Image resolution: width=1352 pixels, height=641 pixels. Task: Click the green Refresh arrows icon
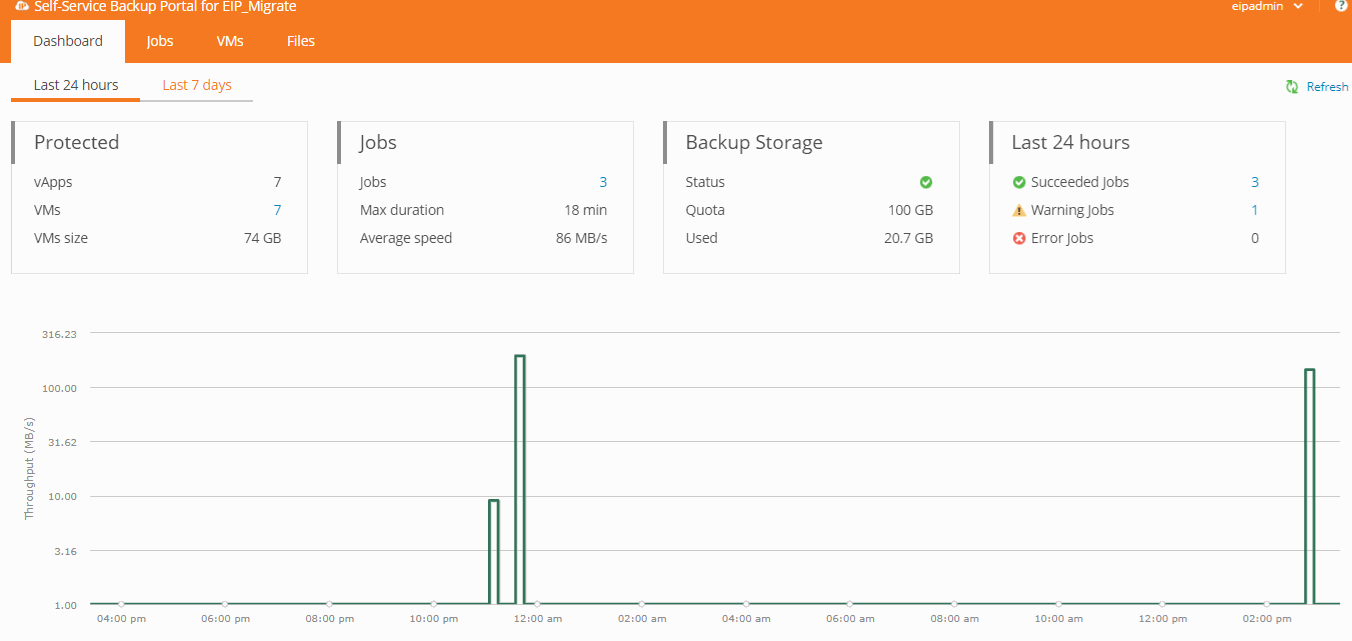pos(1292,87)
